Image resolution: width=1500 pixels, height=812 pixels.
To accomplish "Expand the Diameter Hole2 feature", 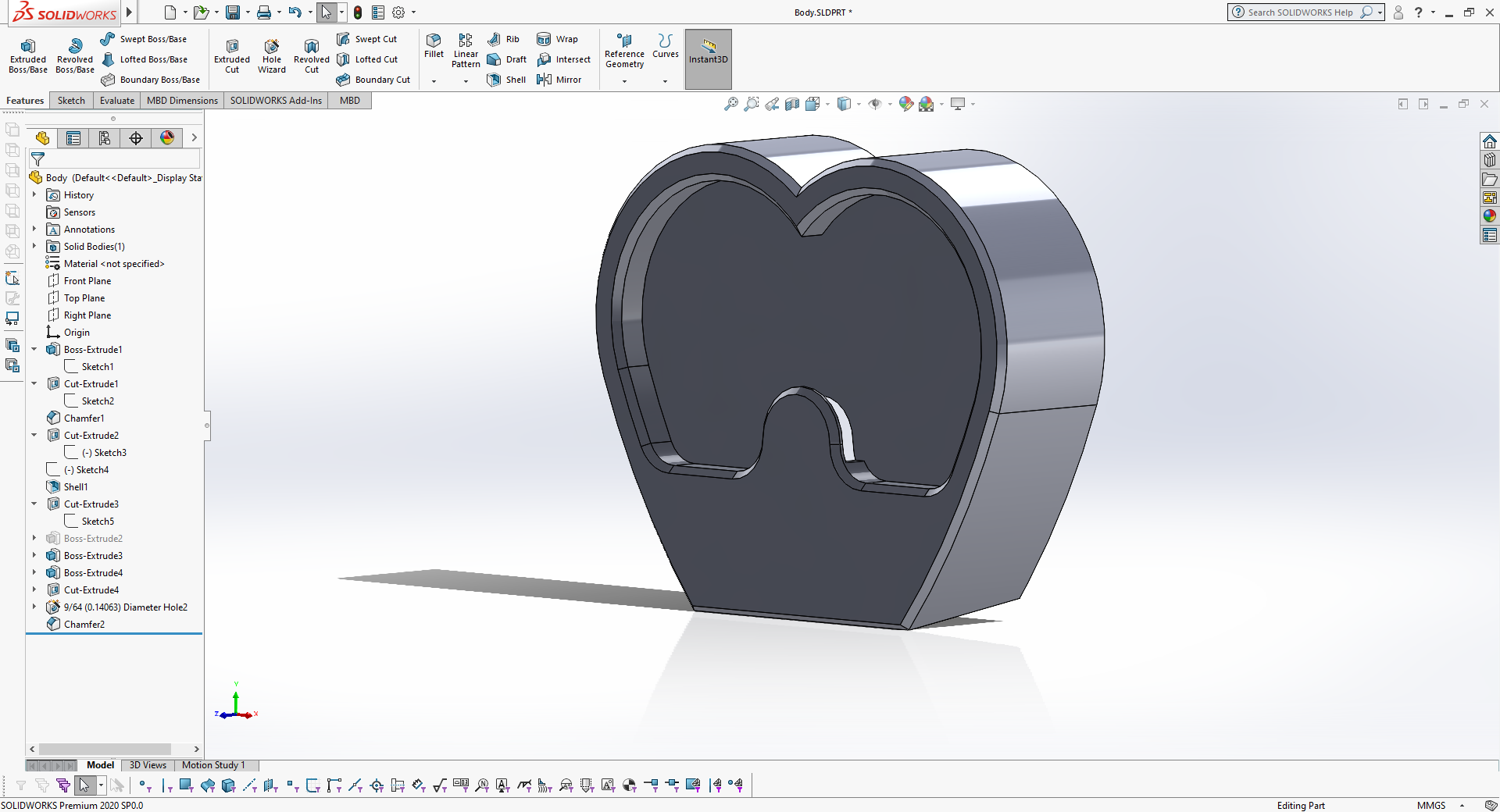I will [x=34, y=607].
